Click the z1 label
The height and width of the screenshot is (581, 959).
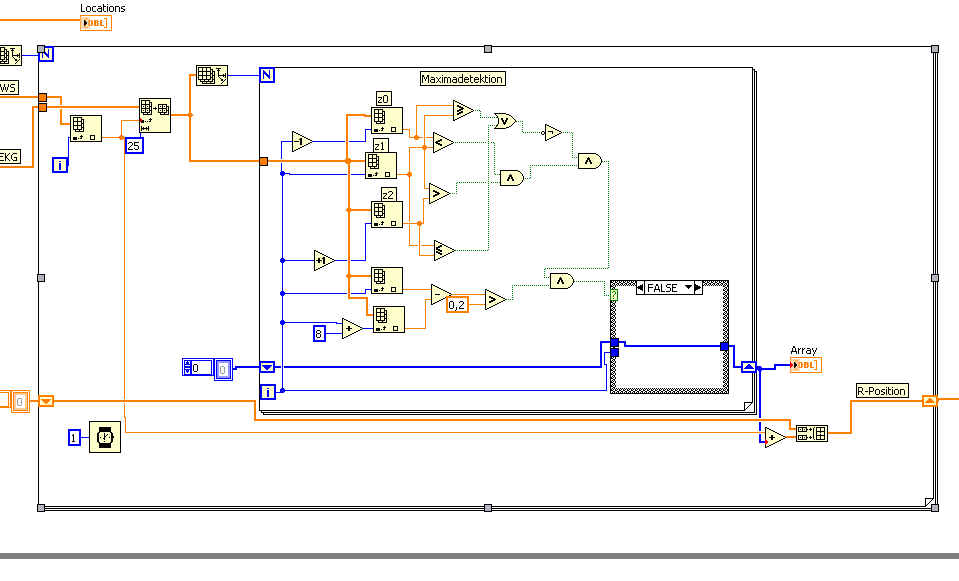380,146
